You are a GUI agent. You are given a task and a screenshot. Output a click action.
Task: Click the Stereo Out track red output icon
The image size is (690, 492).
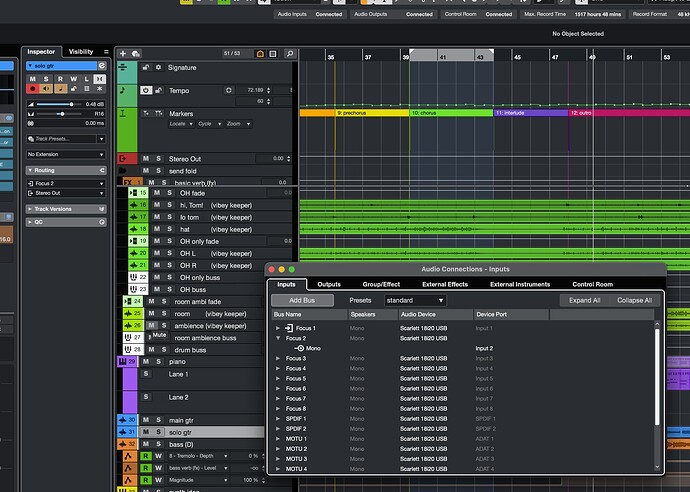click(x=122, y=158)
